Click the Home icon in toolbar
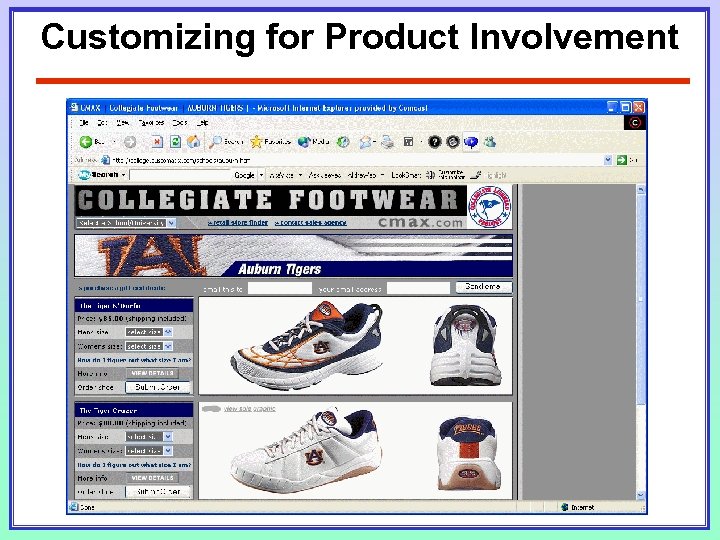720x540 pixels. tap(193, 142)
